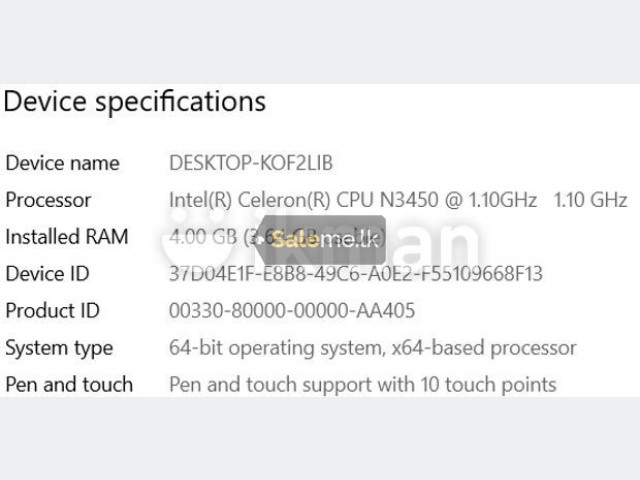
Task: Click the Device ID label
Action: tap(47, 273)
